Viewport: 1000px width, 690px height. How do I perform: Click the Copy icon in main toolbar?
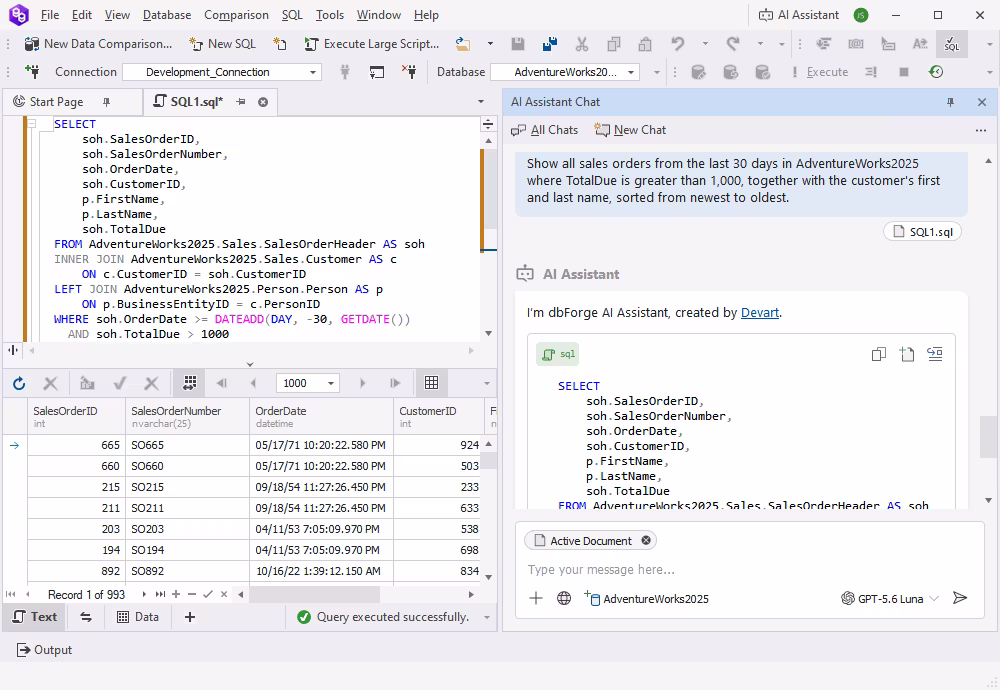pyautogui.click(x=614, y=44)
